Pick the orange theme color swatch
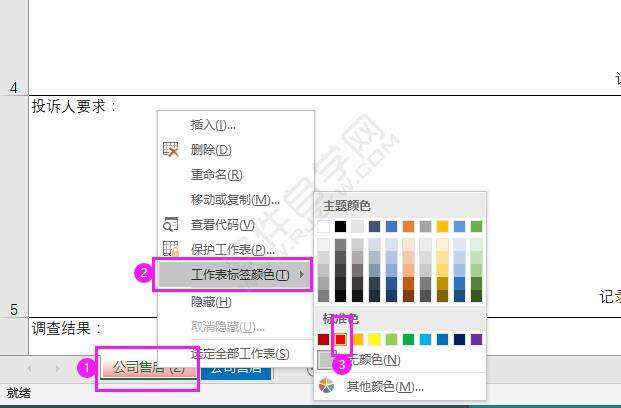This screenshot has height=408, width=621. [x=408, y=227]
